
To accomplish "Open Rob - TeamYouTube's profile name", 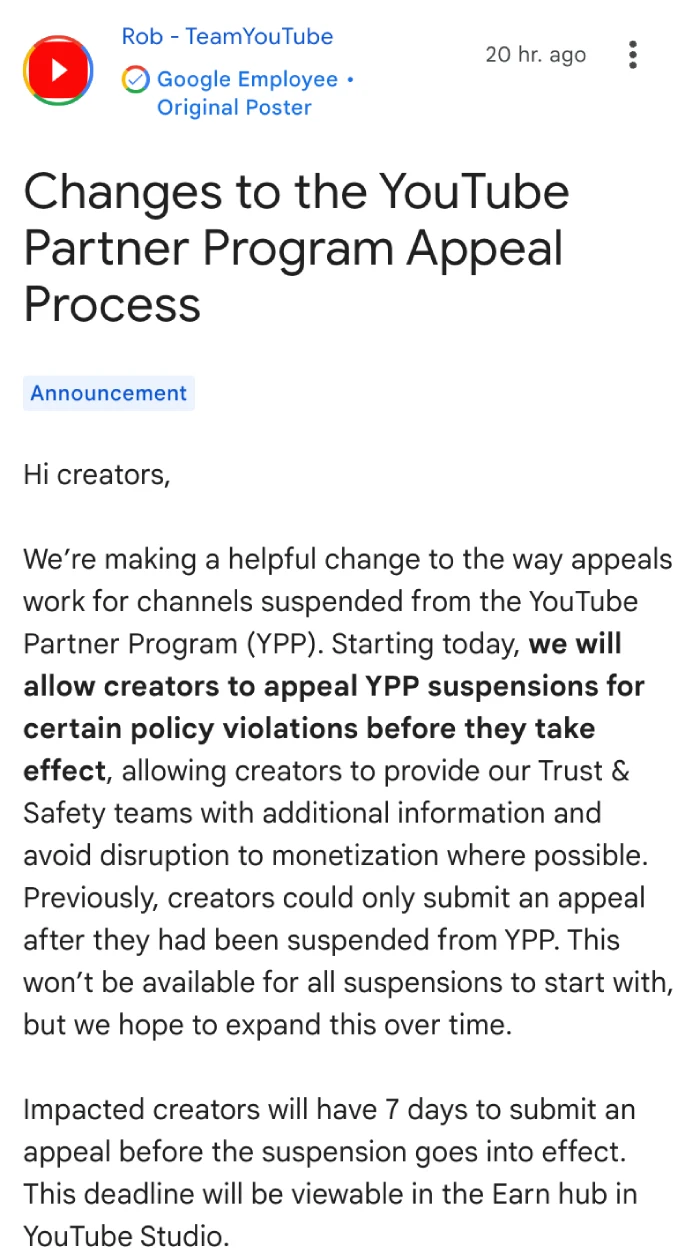I will (x=227, y=37).
